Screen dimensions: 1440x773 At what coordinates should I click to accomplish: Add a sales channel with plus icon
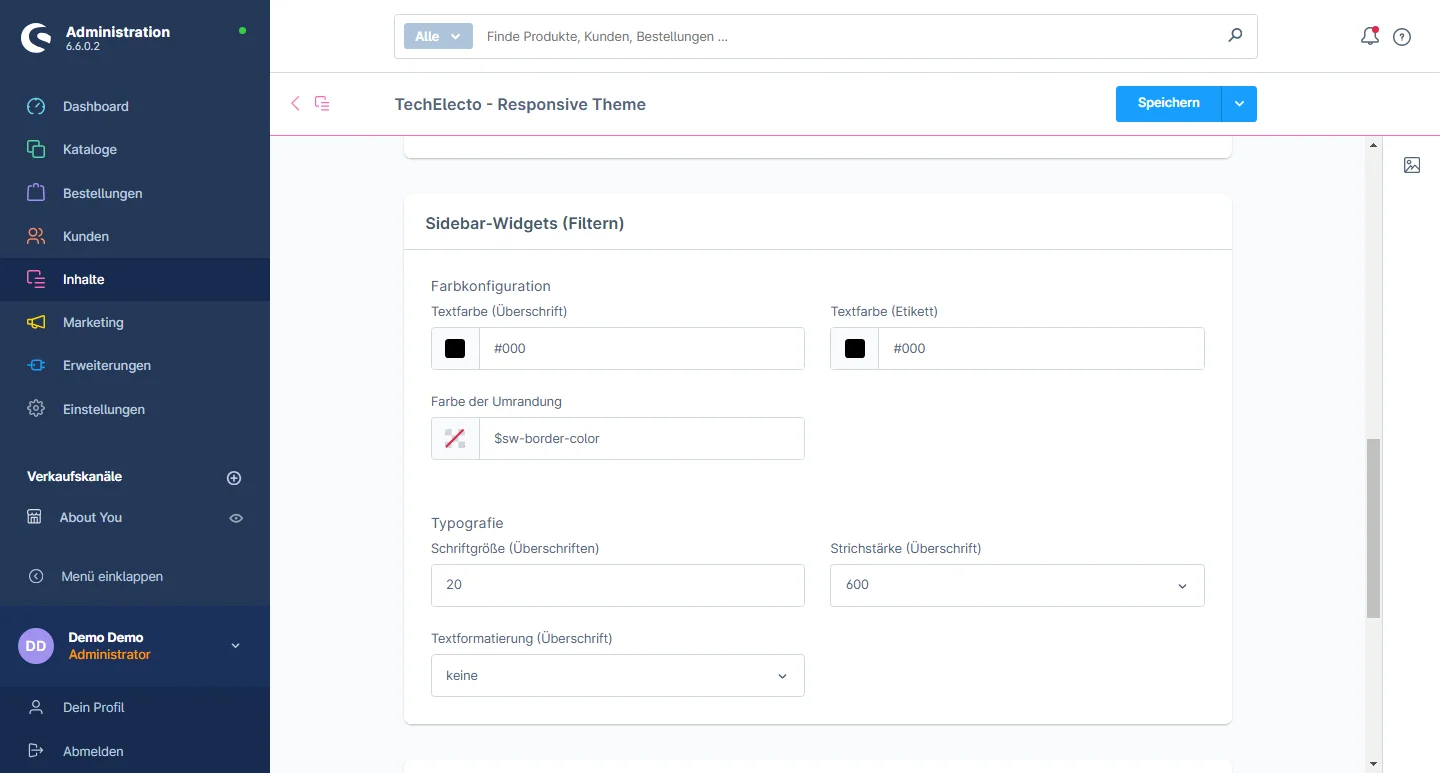234,478
